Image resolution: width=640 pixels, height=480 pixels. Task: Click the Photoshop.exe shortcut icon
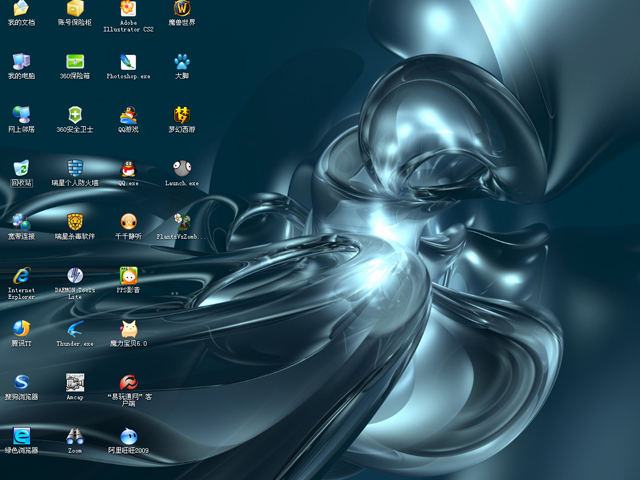[128, 61]
